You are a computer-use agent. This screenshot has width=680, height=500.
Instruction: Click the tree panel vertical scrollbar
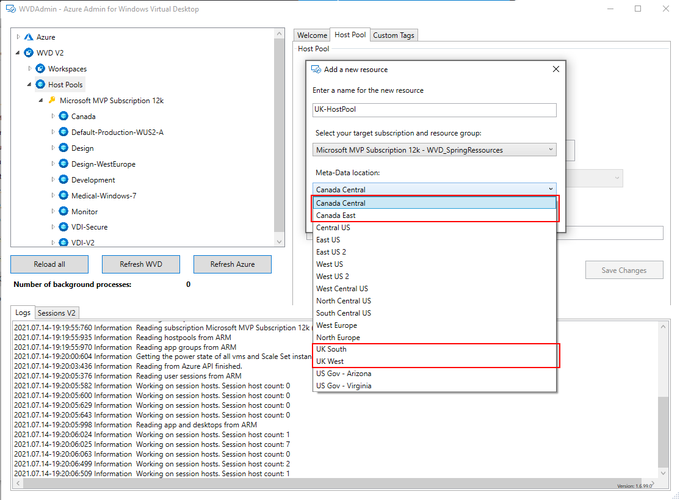click(279, 137)
